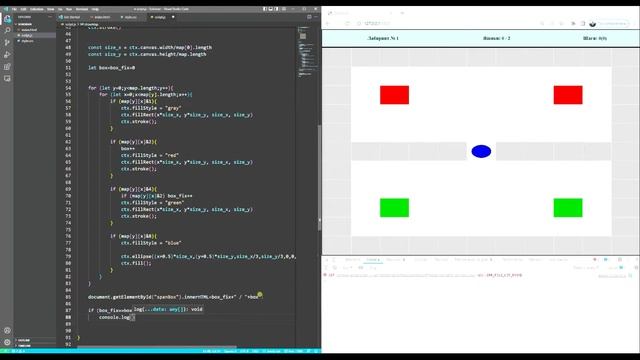
Task: Click the browser profile avatar icon
Action: click(593, 24)
